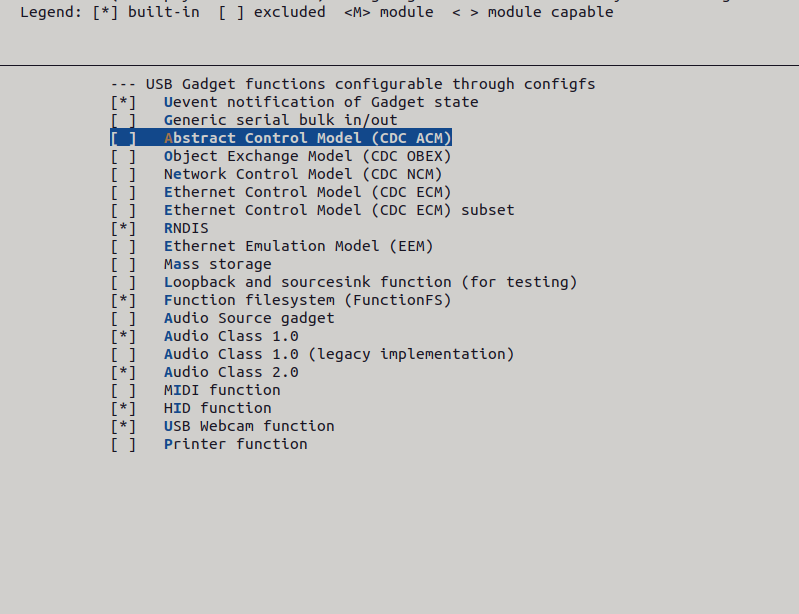Disable the RNDIS built-in checkbox
Viewport: 799px width, 614px height.
coord(123,228)
